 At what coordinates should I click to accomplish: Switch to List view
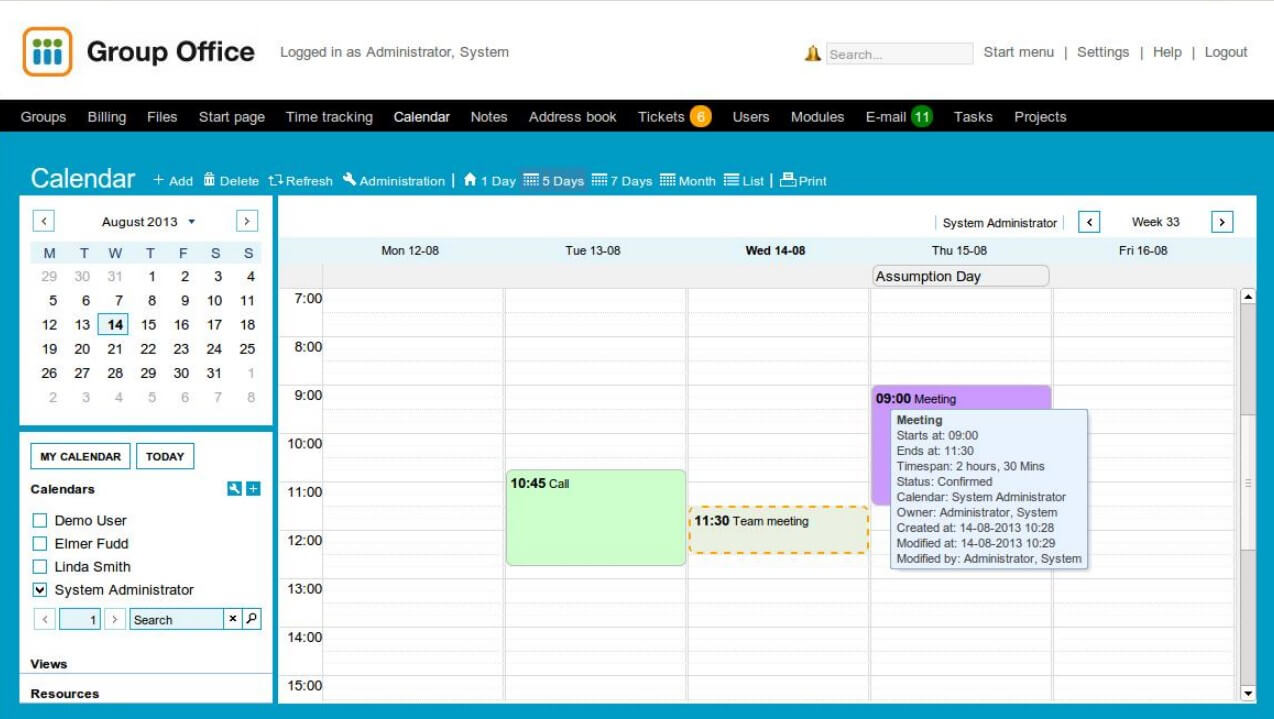743,181
